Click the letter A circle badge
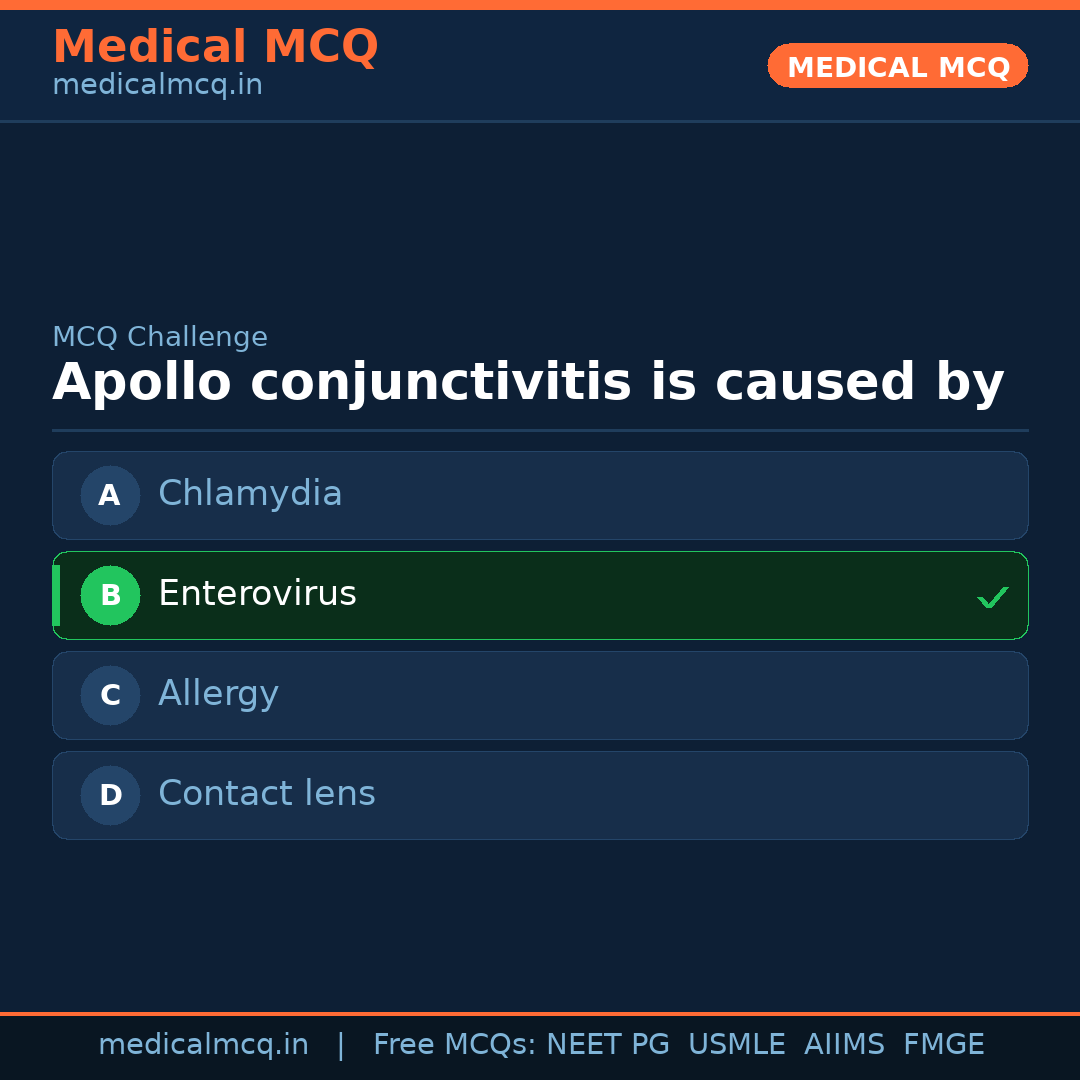Image resolution: width=1080 pixels, height=1080 pixels. coord(110,495)
